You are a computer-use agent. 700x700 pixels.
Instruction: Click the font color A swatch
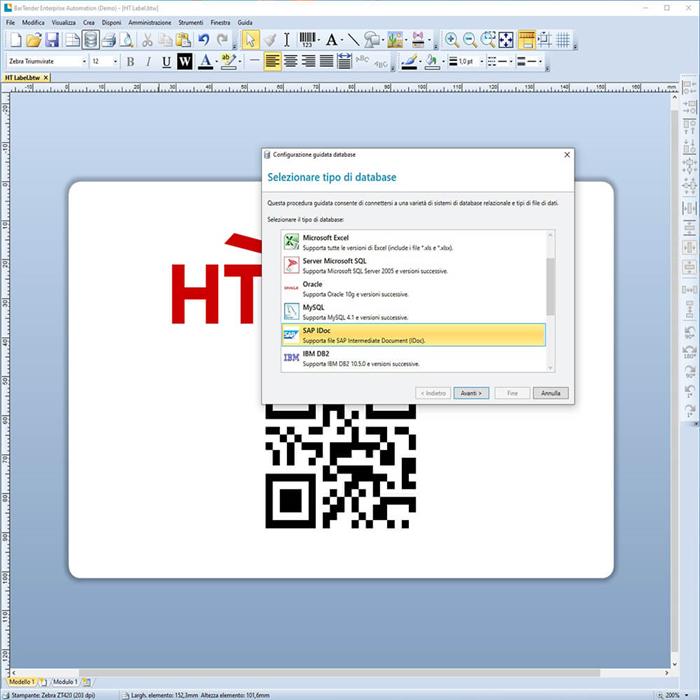point(205,61)
